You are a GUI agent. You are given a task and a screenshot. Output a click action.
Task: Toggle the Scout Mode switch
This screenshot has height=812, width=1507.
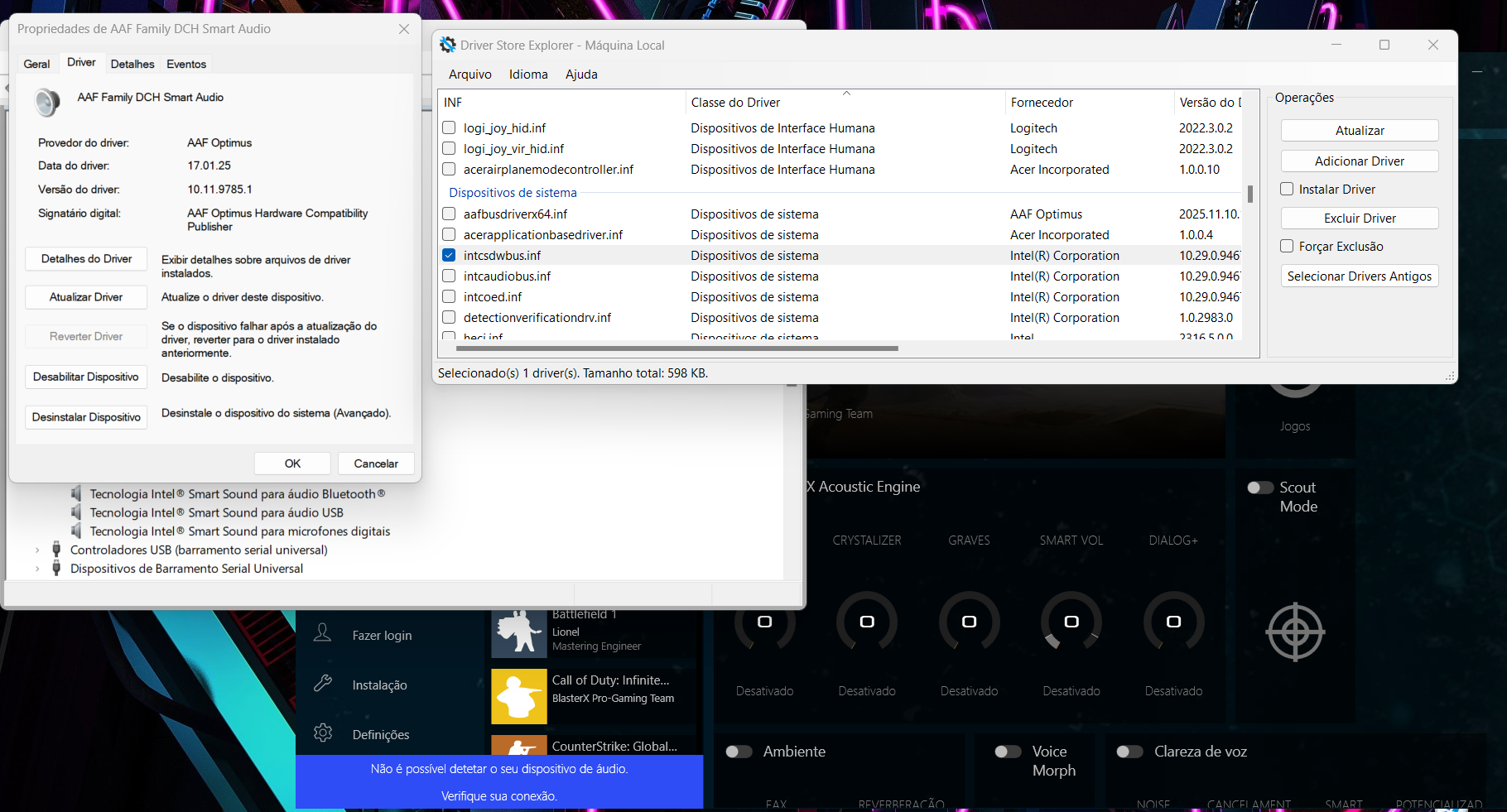click(x=1260, y=488)
